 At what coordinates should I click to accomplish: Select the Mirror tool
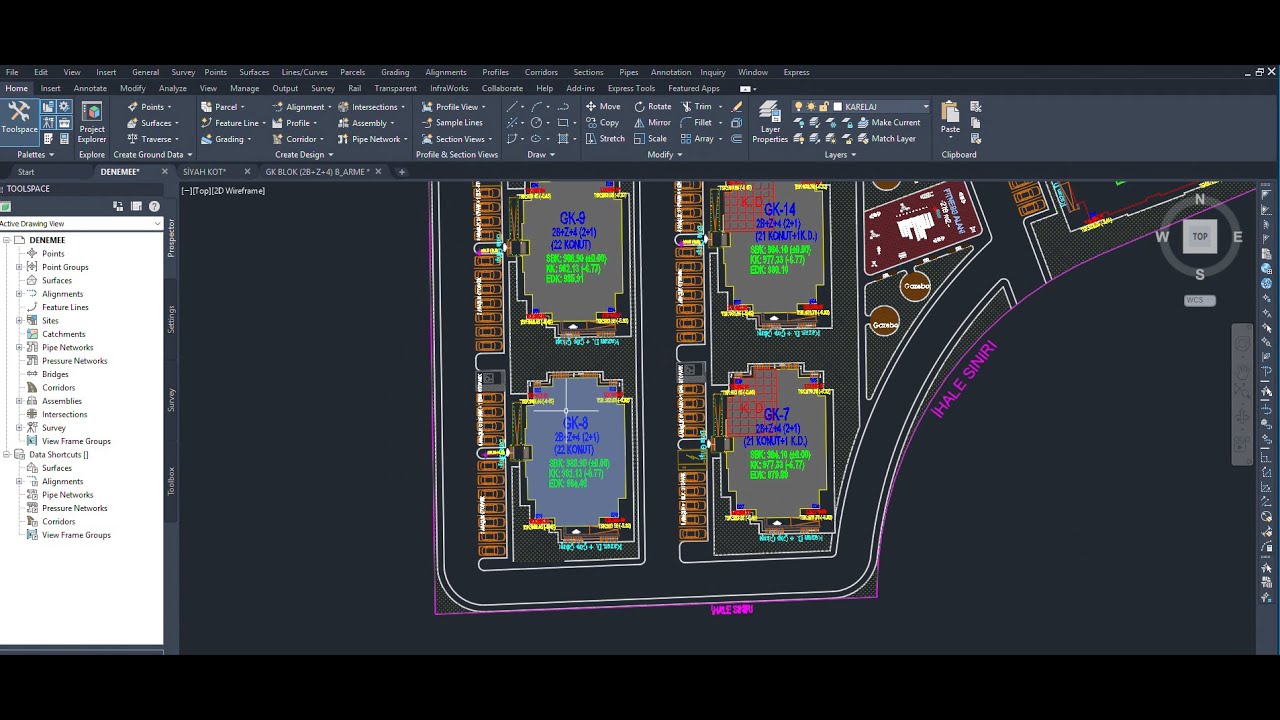click(x=652, y=123)
